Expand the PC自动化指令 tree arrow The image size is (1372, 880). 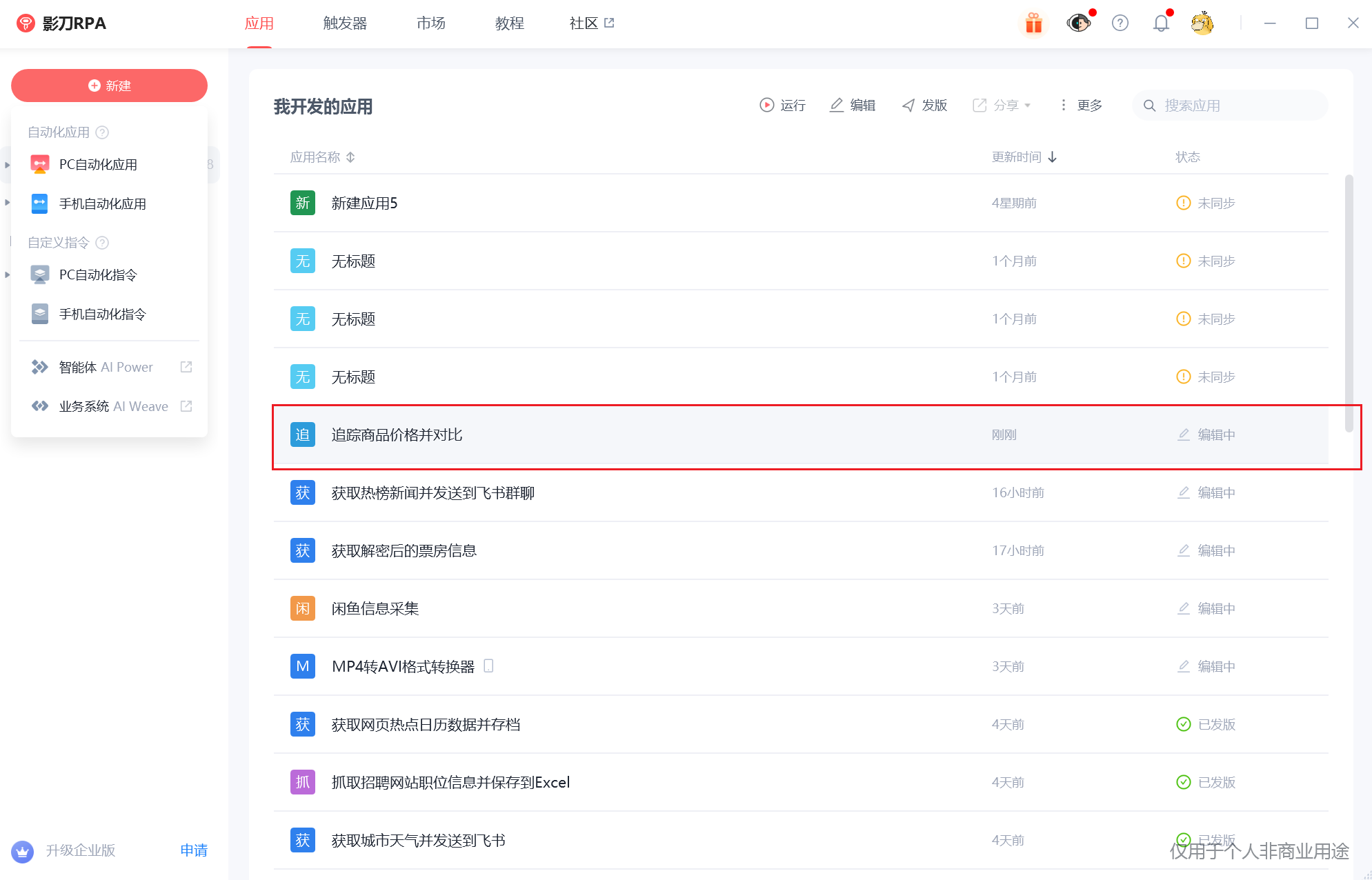click(x=8, y=275)
